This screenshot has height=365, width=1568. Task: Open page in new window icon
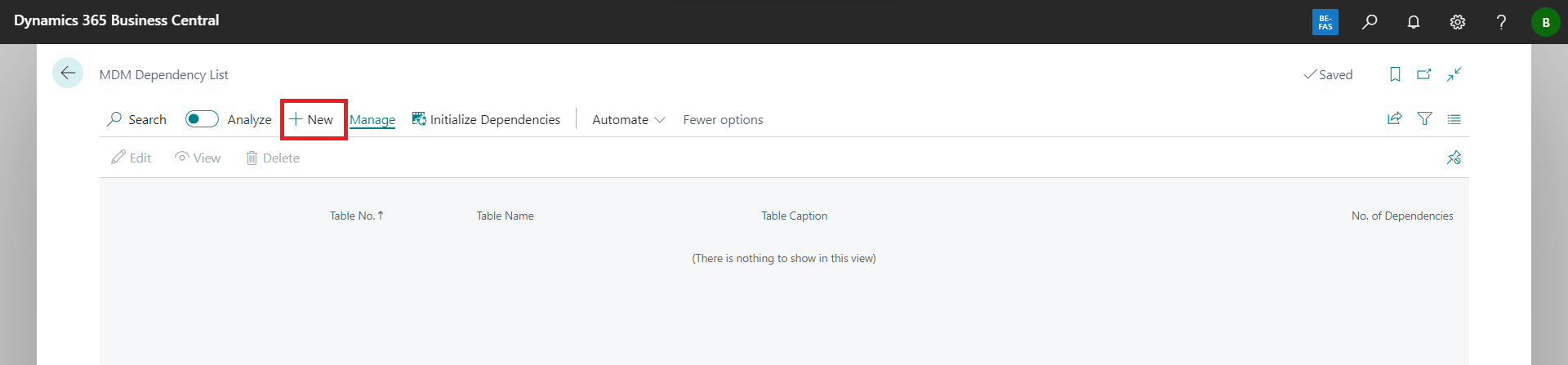point(1424,74)
